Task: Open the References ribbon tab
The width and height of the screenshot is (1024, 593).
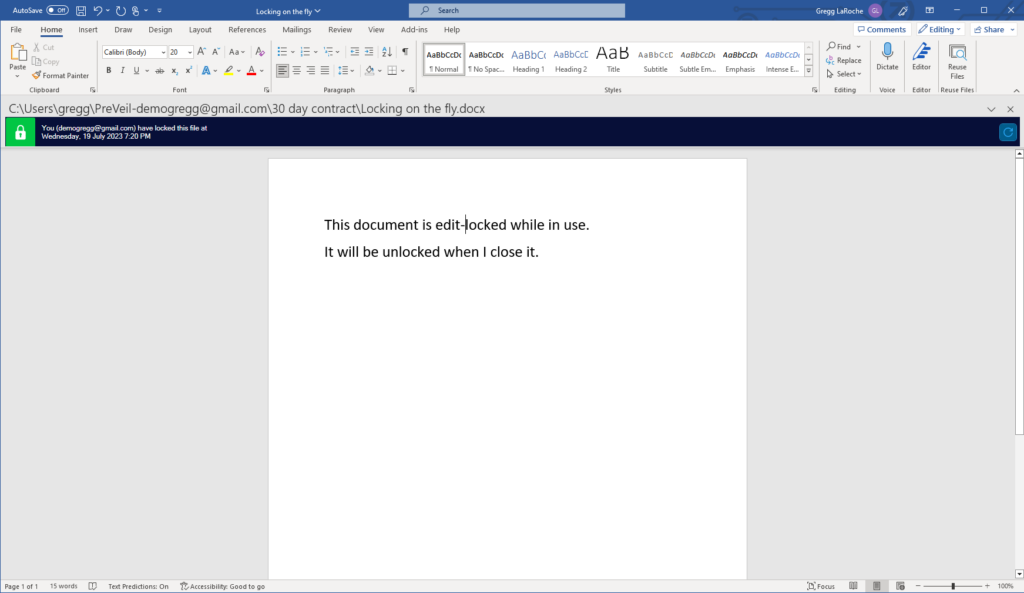Action: 247,30
